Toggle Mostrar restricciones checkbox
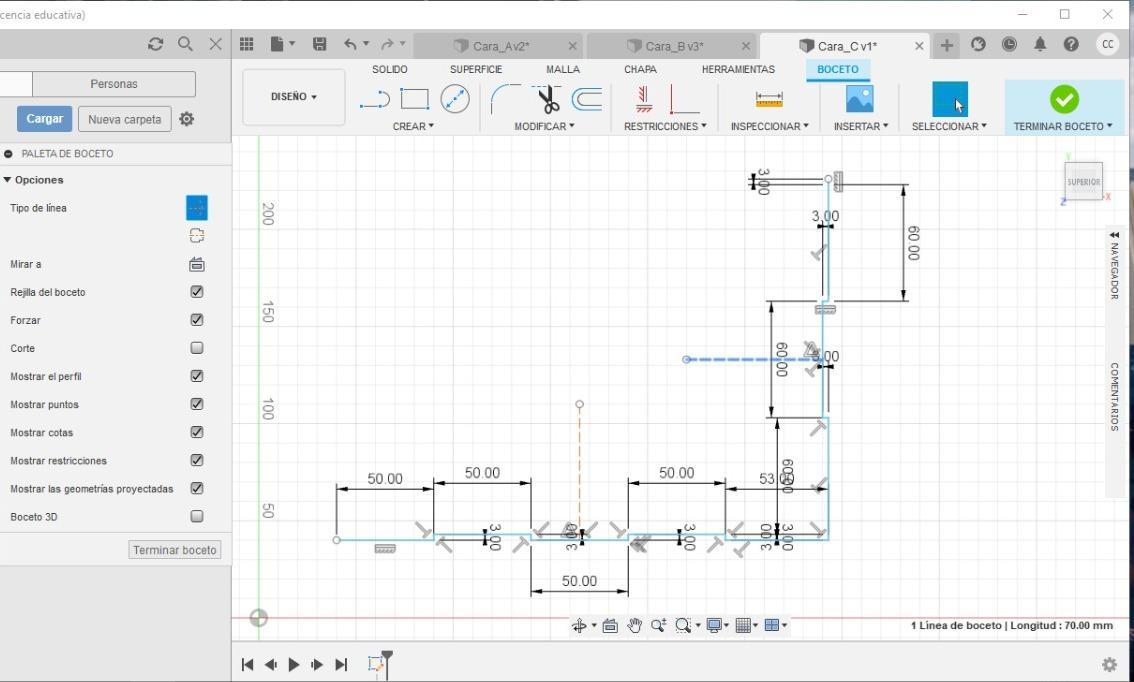This screenshot has width=1134, height=682. point(197,460)
